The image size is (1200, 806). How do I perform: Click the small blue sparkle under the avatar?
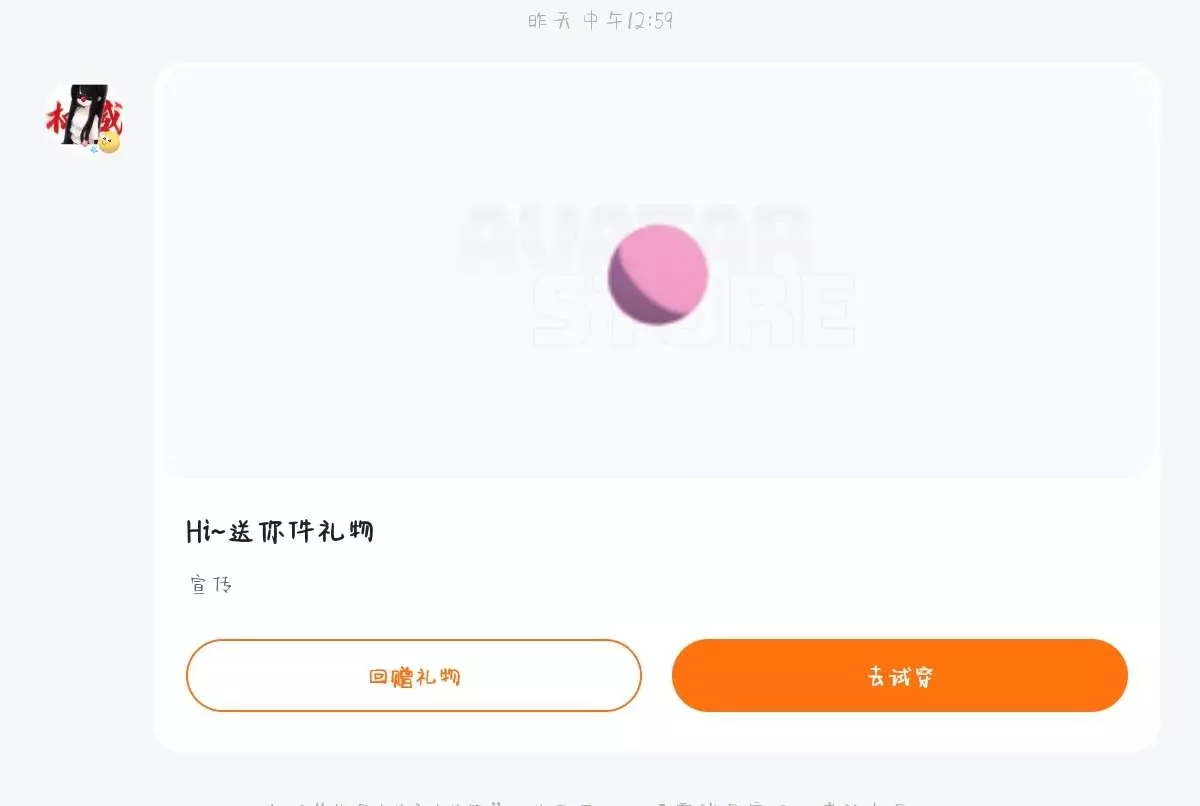pos(94,149)
